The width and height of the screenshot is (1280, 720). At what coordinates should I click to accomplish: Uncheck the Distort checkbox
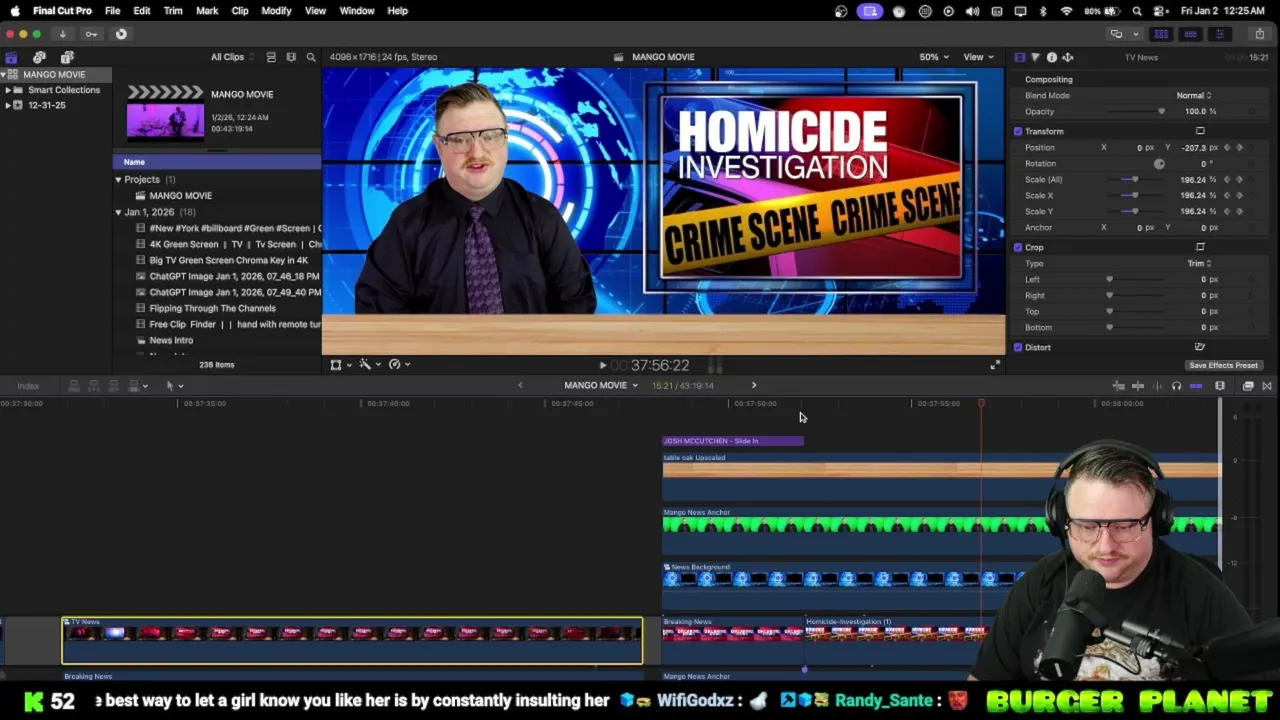1018,347
